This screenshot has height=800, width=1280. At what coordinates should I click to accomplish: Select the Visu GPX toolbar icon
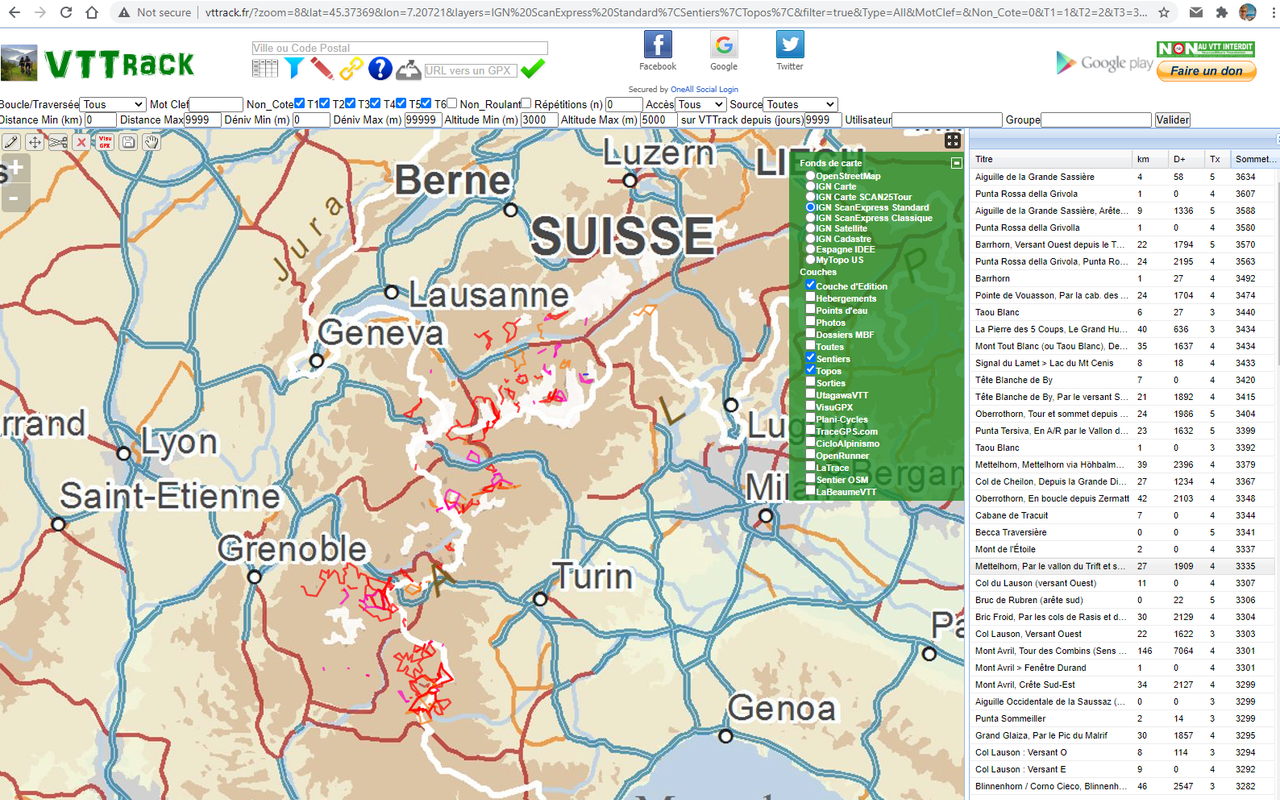[104, 143]
